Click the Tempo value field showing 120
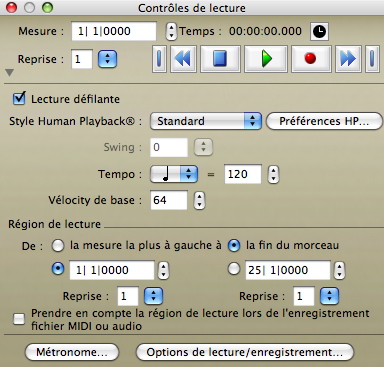 243,174
